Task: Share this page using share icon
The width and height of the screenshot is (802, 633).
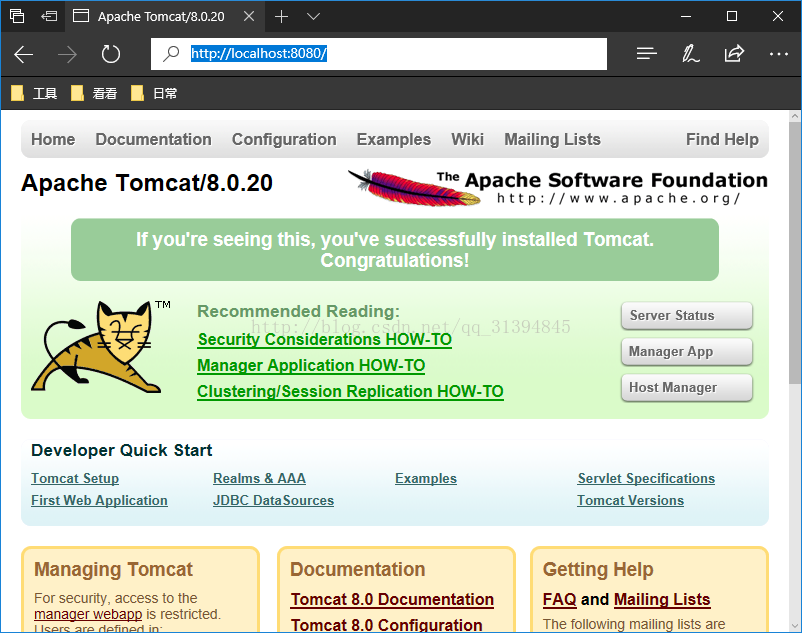Action: 734,54
